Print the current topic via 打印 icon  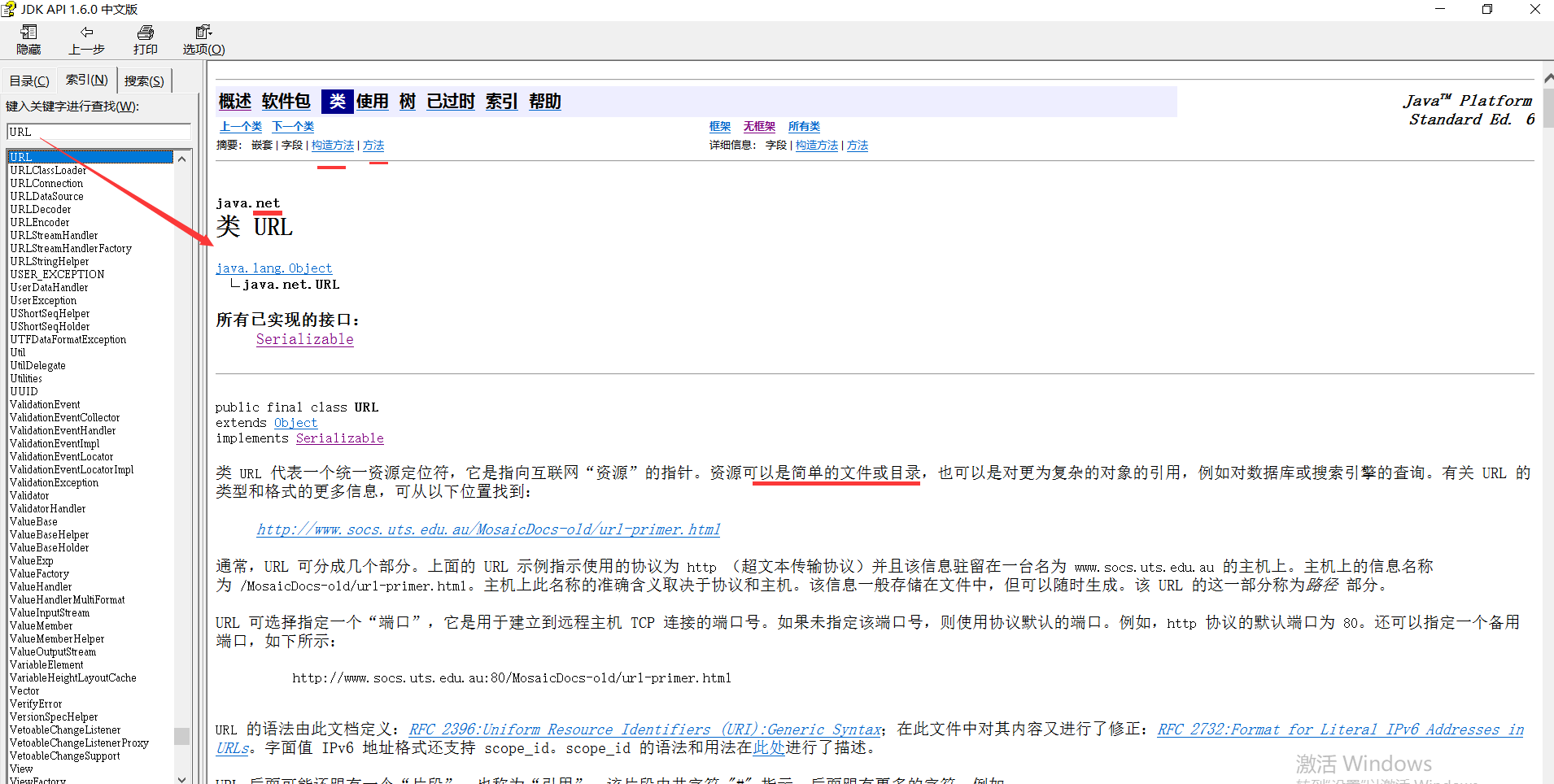point(145,39)
